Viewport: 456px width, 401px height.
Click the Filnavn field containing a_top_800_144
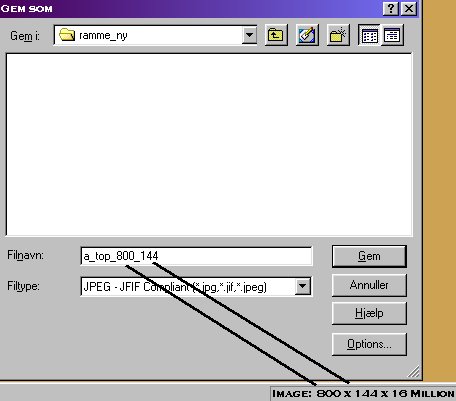tap(196, 256)
